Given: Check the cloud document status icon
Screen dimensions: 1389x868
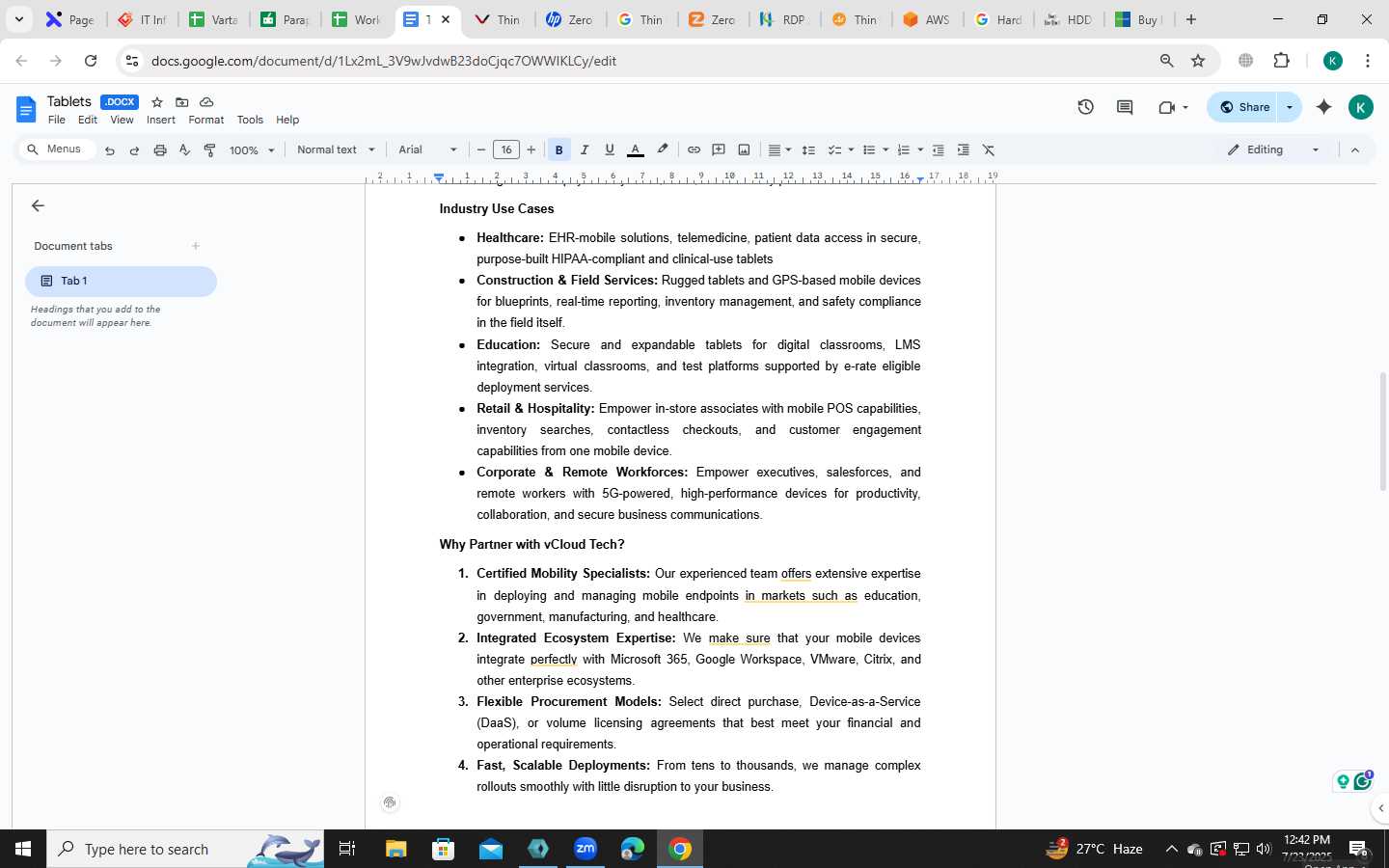Looking at the screenshot, I should tap(206, 102).
